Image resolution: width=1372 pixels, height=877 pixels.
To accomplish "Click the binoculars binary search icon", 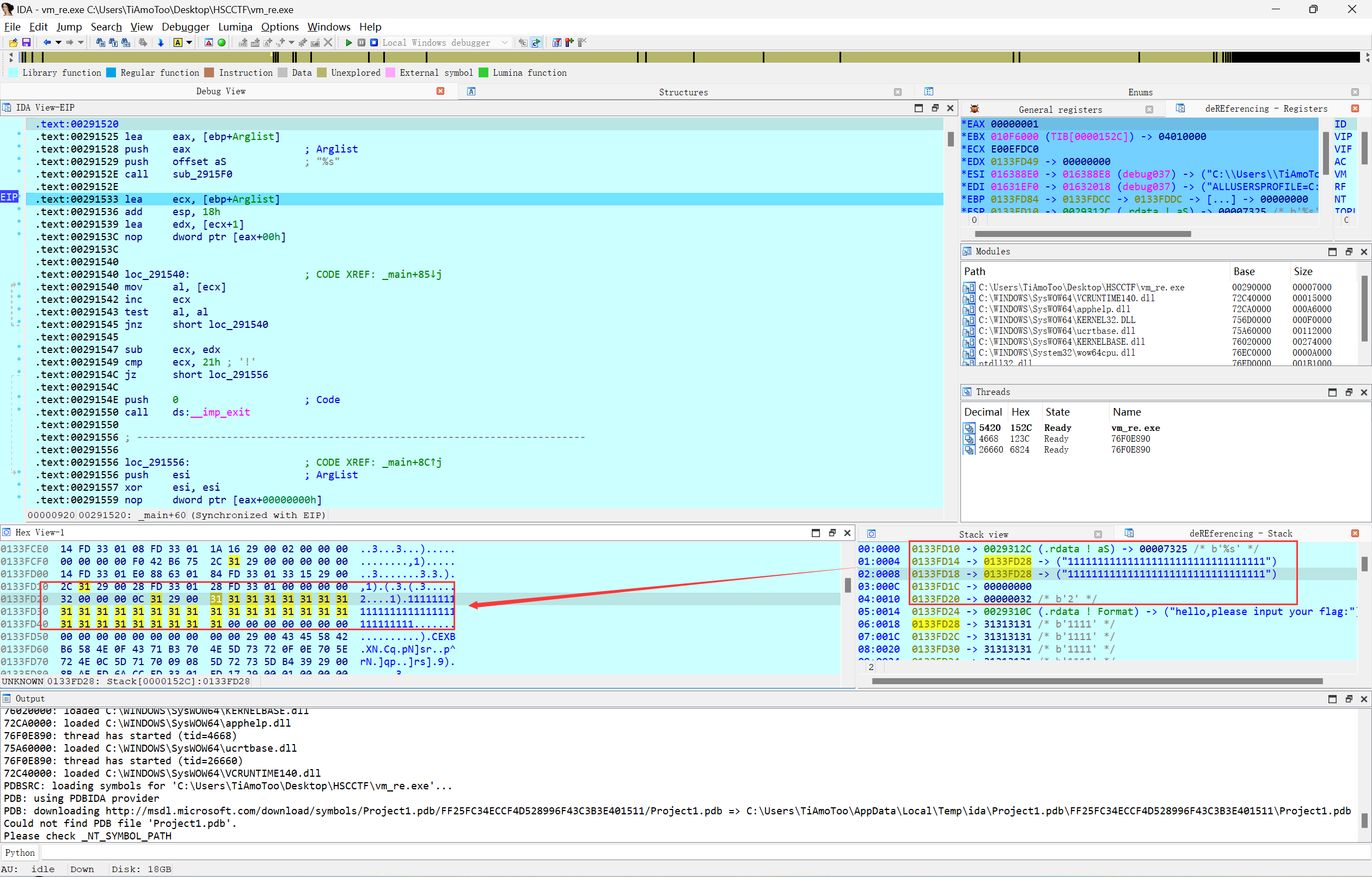I will [x=126, y=43].
